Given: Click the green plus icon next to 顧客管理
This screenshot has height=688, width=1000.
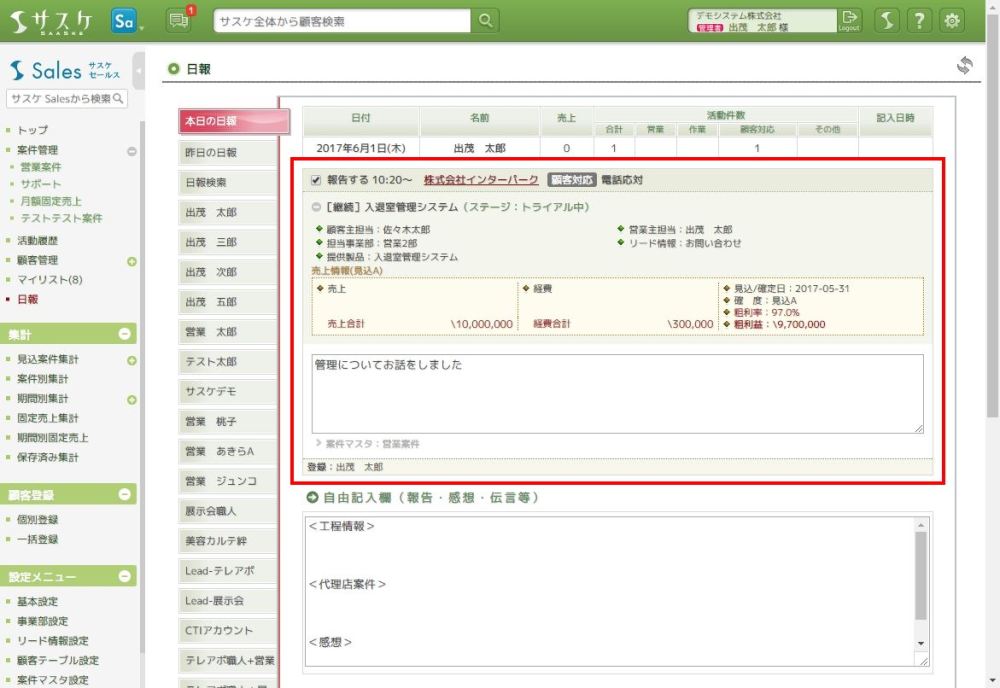Looking at the screenshot, I should point(132,261).
